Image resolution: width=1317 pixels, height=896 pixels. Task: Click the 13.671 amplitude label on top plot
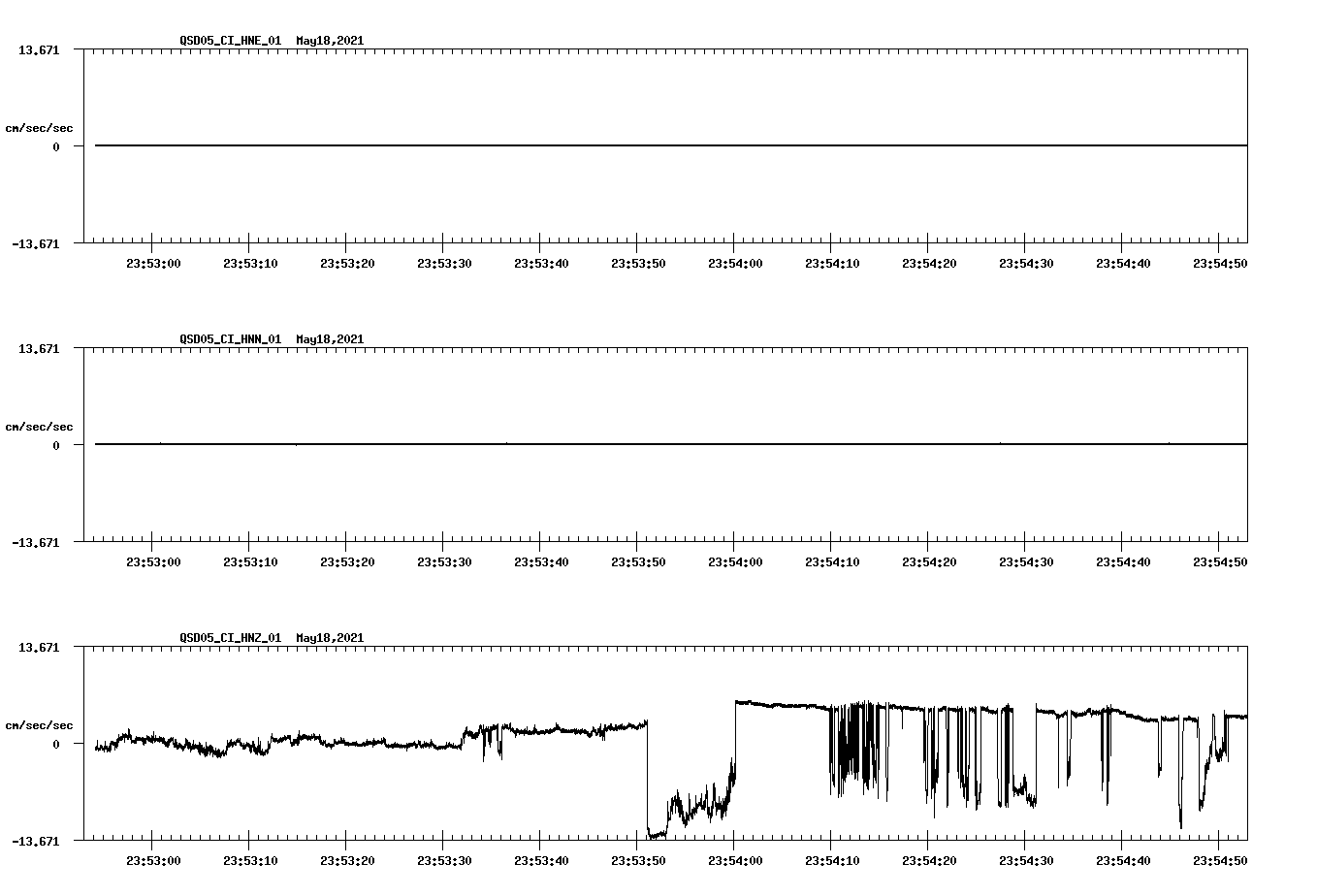pos(40,48)
